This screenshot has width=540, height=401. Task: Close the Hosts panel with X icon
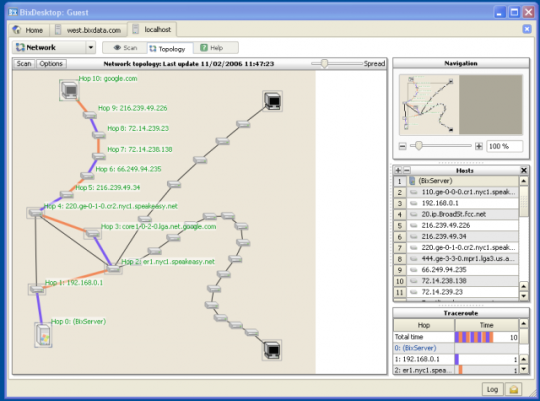pos(524,170)
